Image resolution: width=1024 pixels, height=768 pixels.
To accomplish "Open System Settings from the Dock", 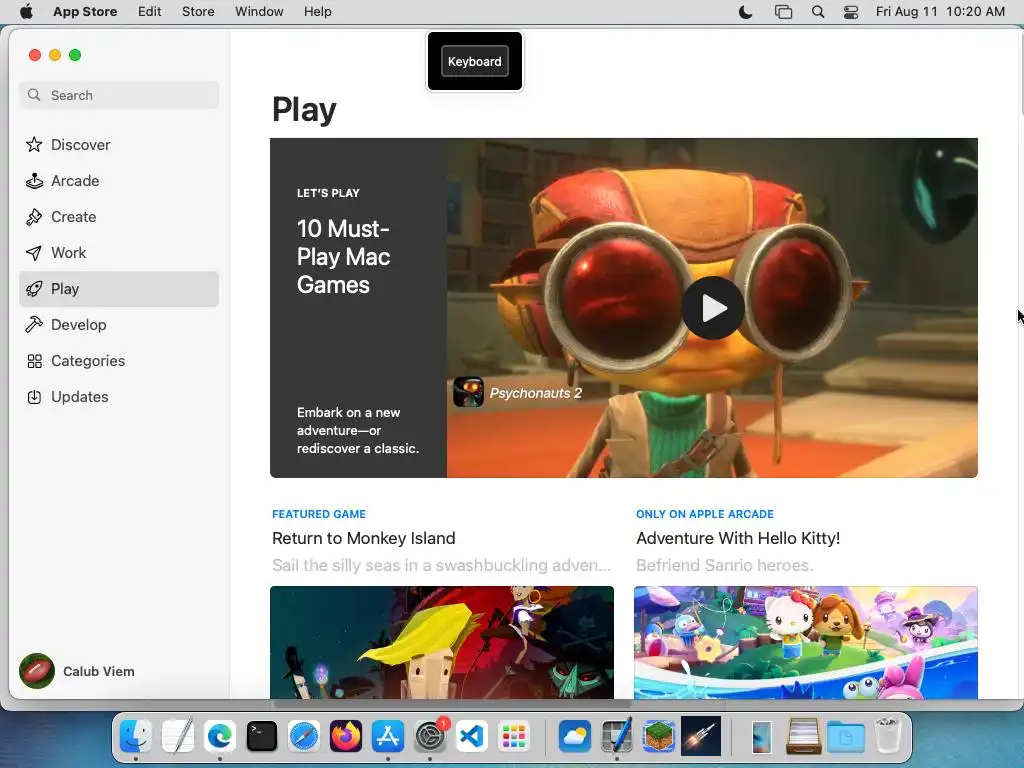I will 430,737.
